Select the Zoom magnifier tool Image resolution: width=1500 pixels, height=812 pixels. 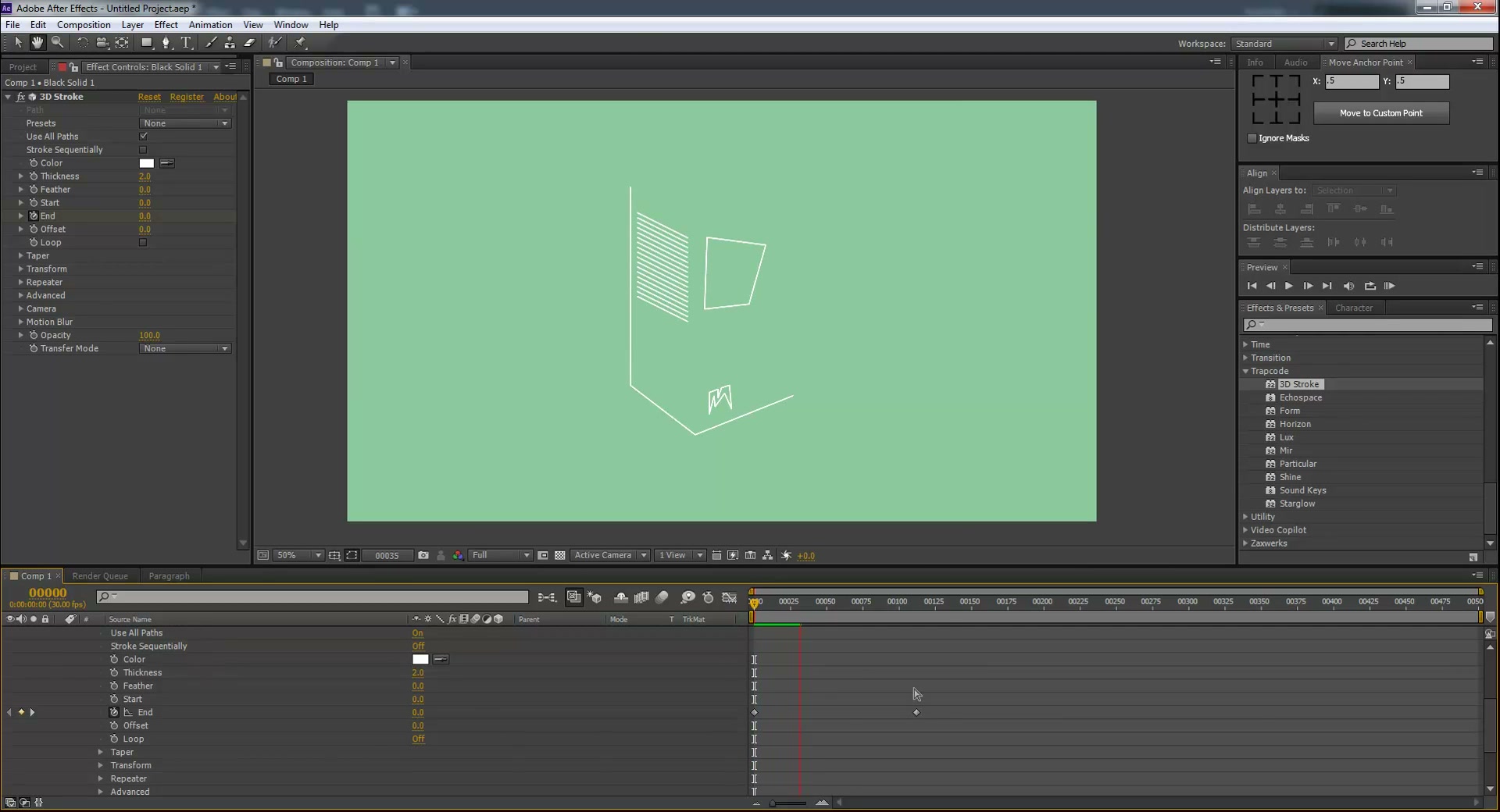(x=57, y=43)
